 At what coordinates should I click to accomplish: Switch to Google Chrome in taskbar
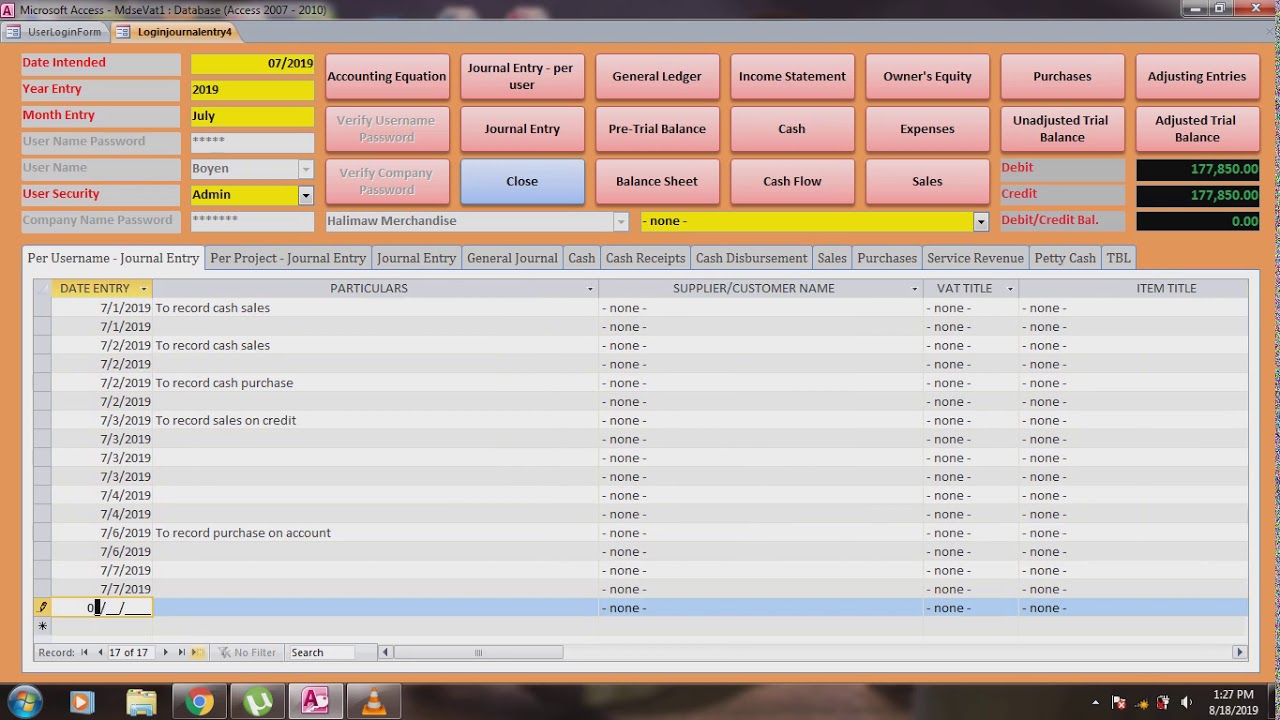point(199,702)
